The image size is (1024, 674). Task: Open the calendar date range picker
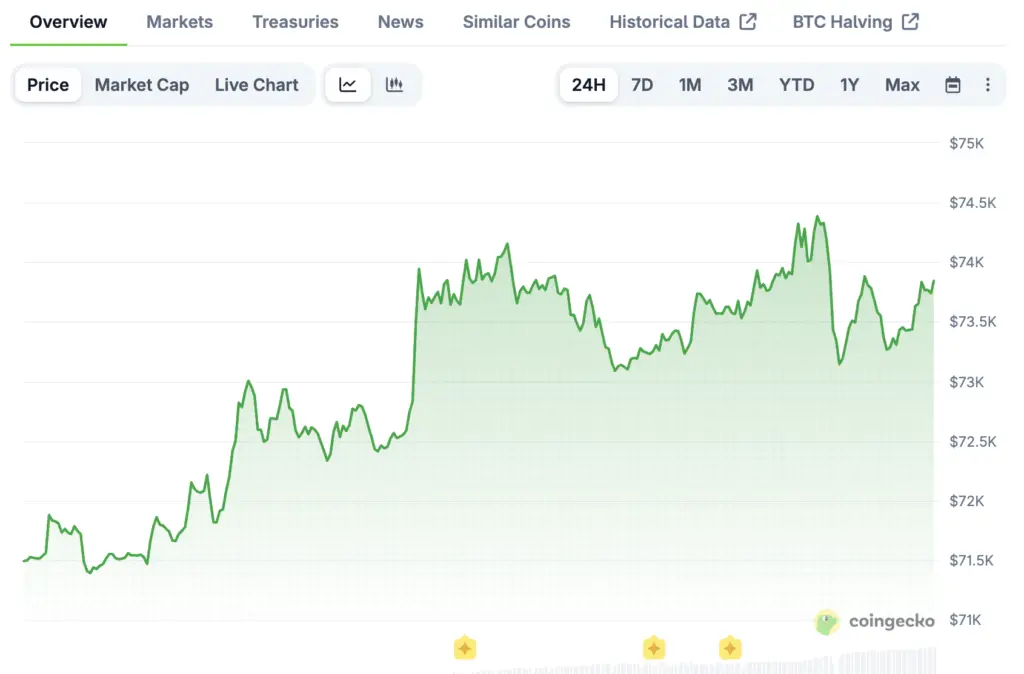tap(953, 85)
